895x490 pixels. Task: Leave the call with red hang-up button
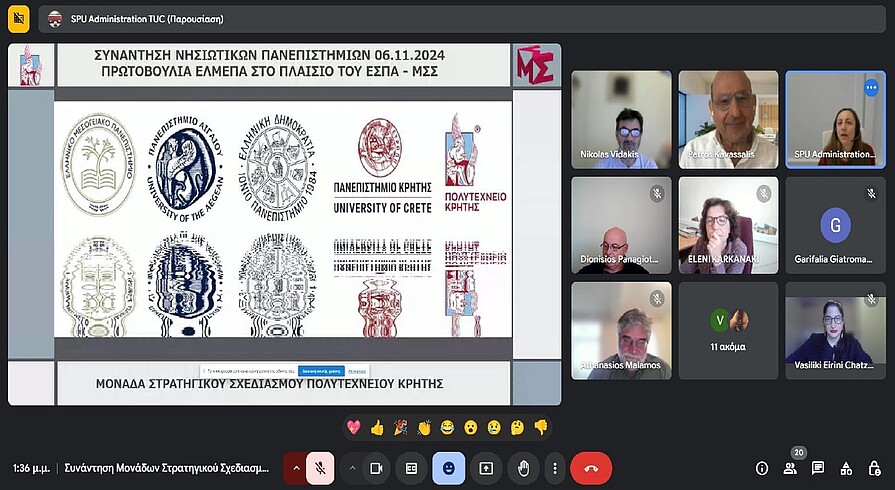click(x=591, y=468)
